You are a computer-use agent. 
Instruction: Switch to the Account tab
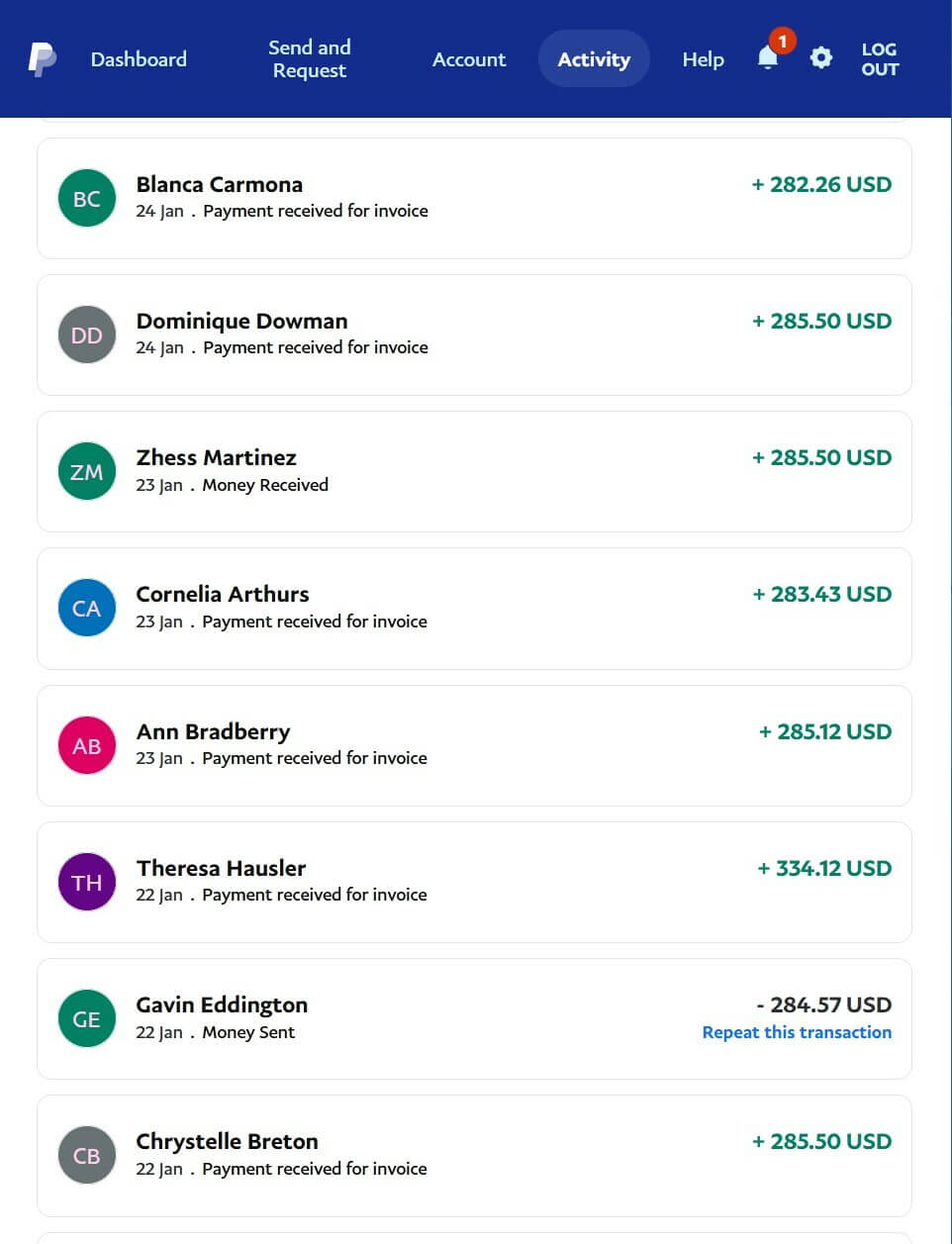(469, 59)
